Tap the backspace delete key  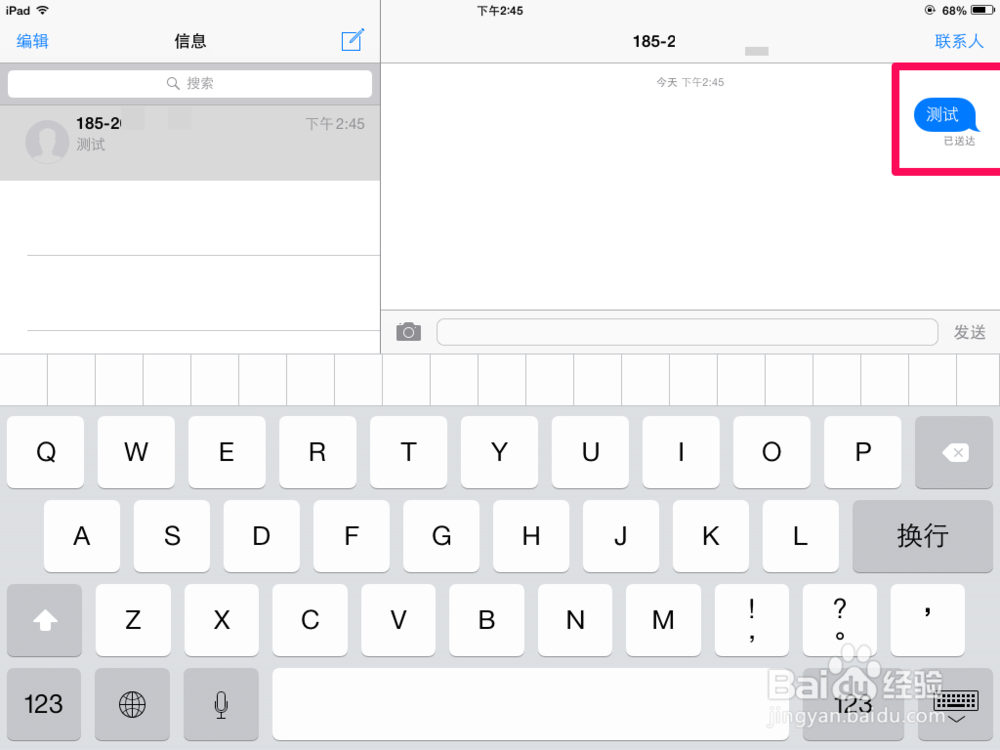pos(953,452)
